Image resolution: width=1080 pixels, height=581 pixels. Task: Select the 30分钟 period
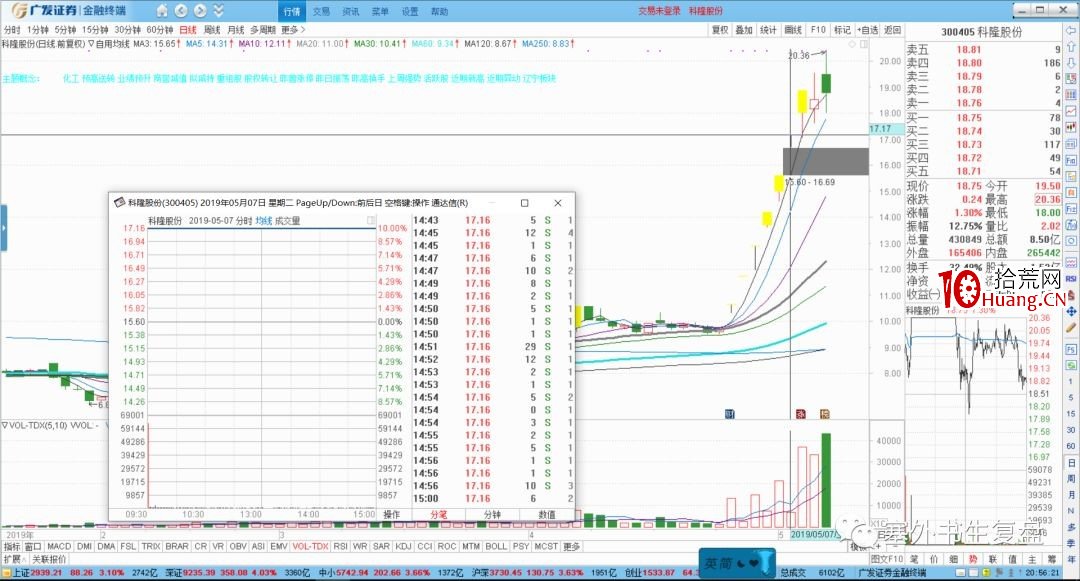coord(127,30)
